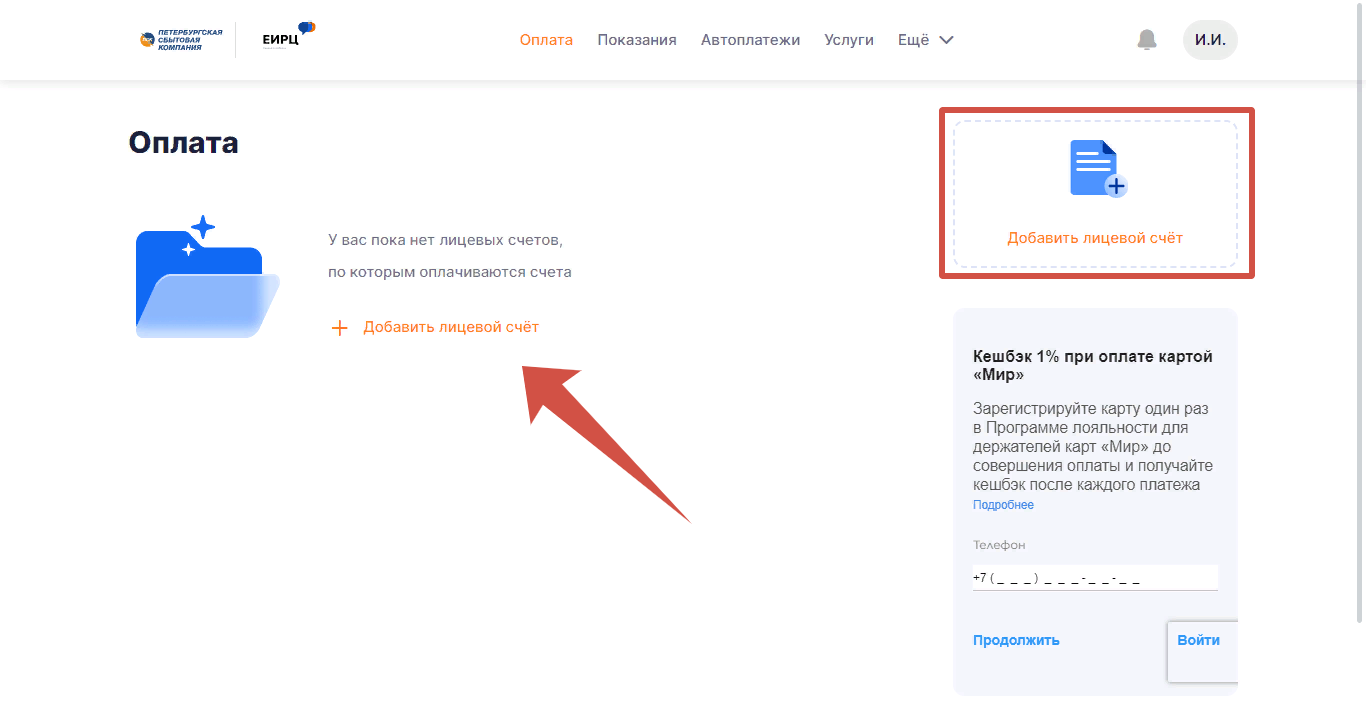
Task: Switch to the Показания section
Action: click(637, 40)
